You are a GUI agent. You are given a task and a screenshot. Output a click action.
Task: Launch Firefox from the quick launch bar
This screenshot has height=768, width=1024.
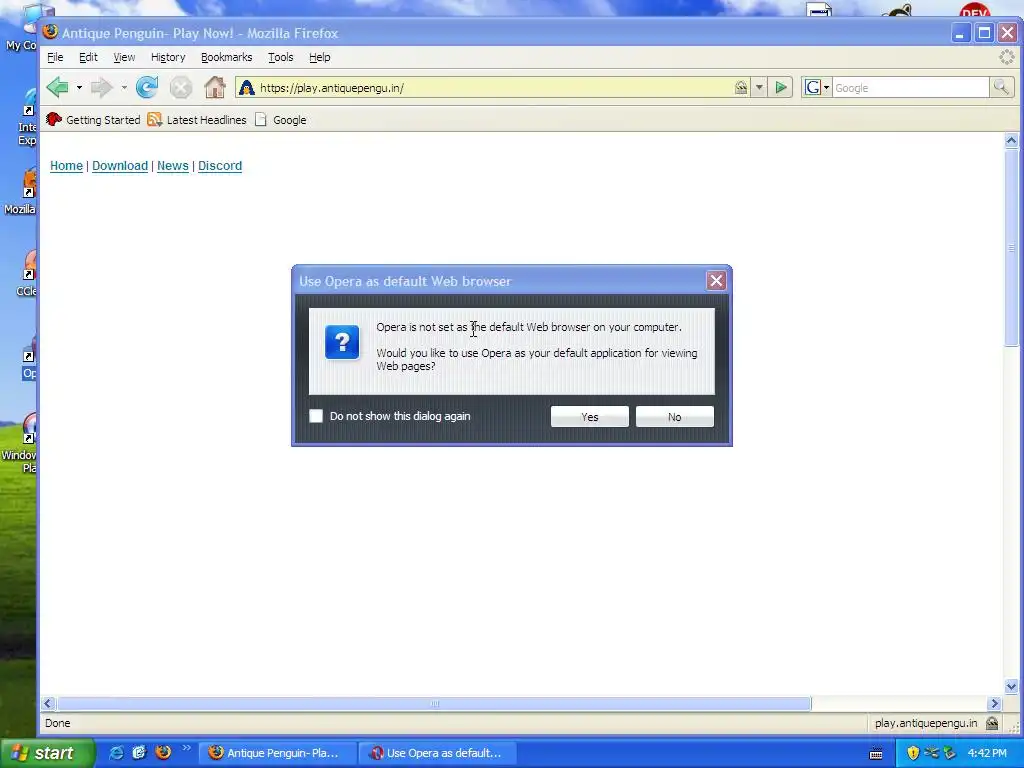pyautogui.click(x=163, y=752)
